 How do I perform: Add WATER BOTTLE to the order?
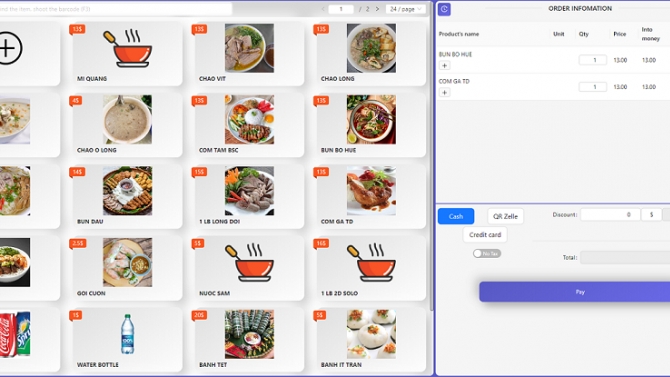tap(127, 339)
